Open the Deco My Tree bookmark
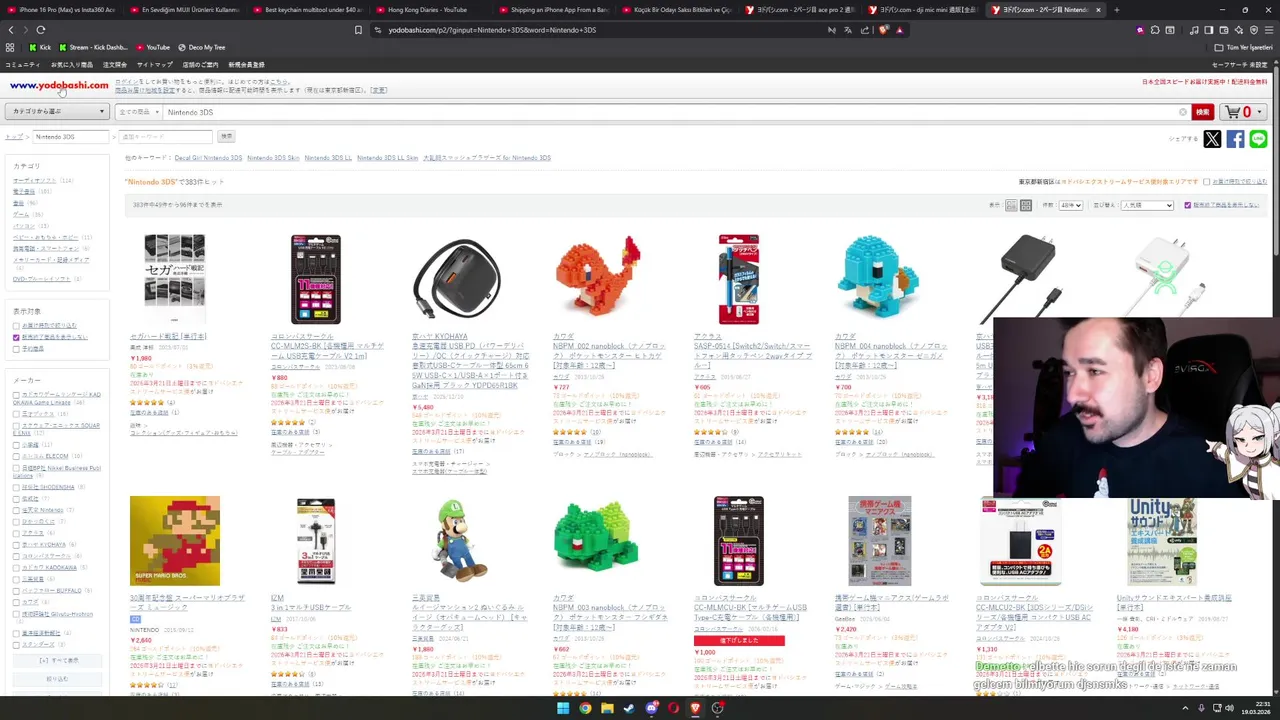The width and height of the screenshot is (1280, 720). click(201, 47)
